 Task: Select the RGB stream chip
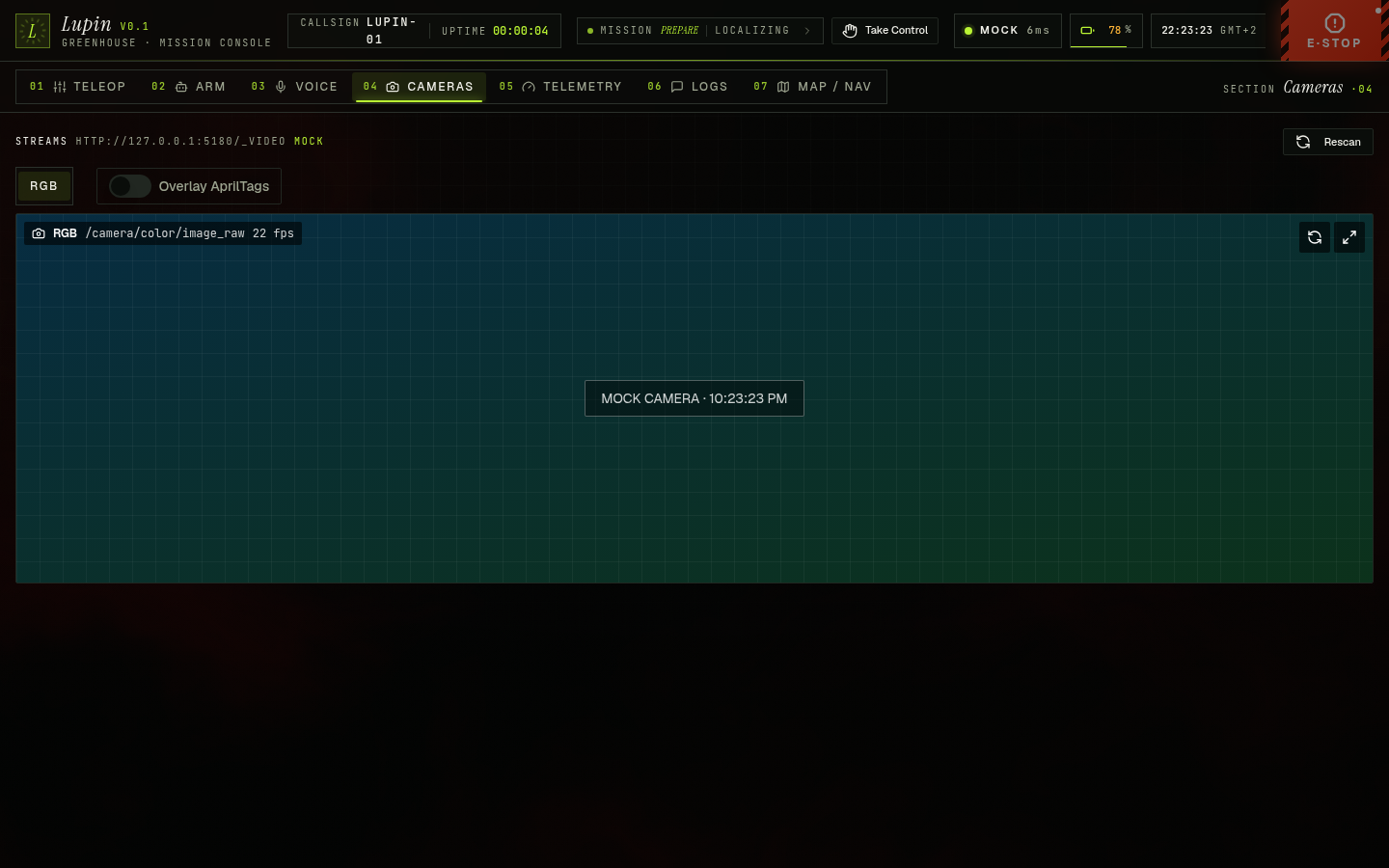click(44, 186)
